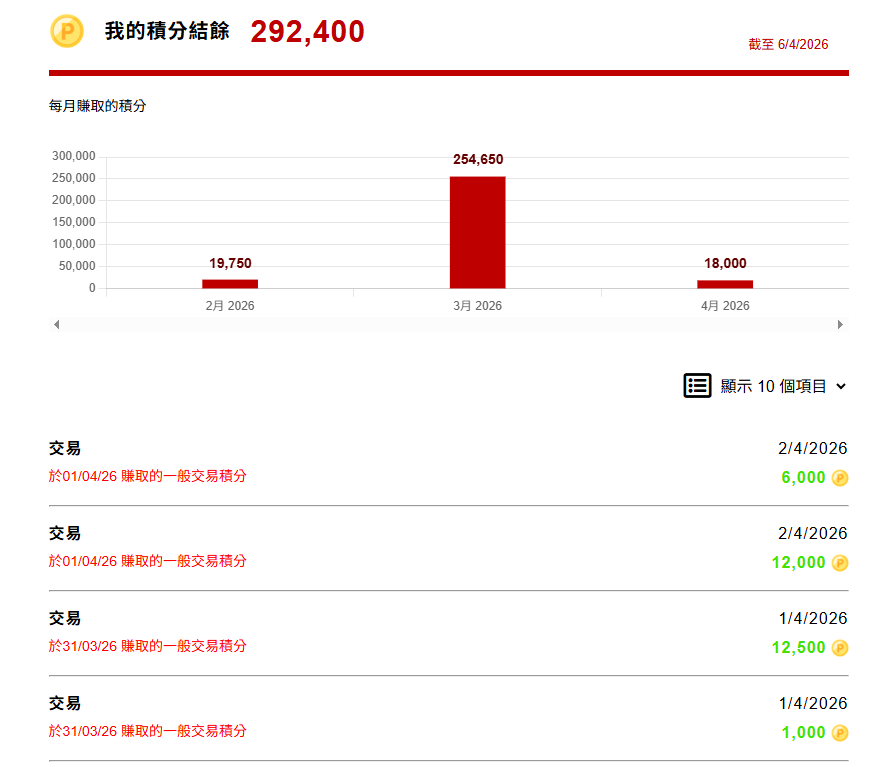876x767 pixels.
Task: Click the 12,500 points amount
Action: click(x=798, y=647)
